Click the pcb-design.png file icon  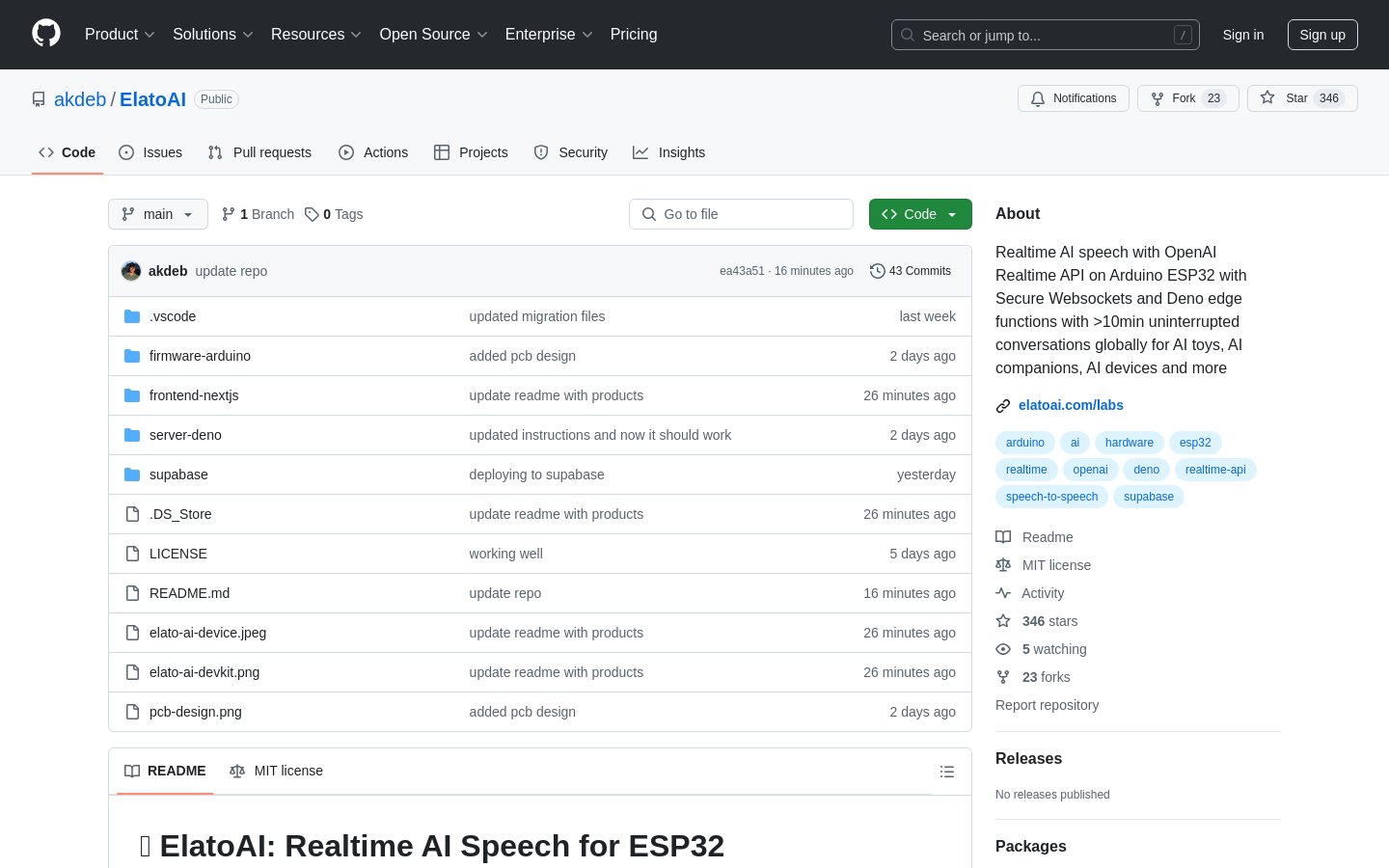(132, 712)
